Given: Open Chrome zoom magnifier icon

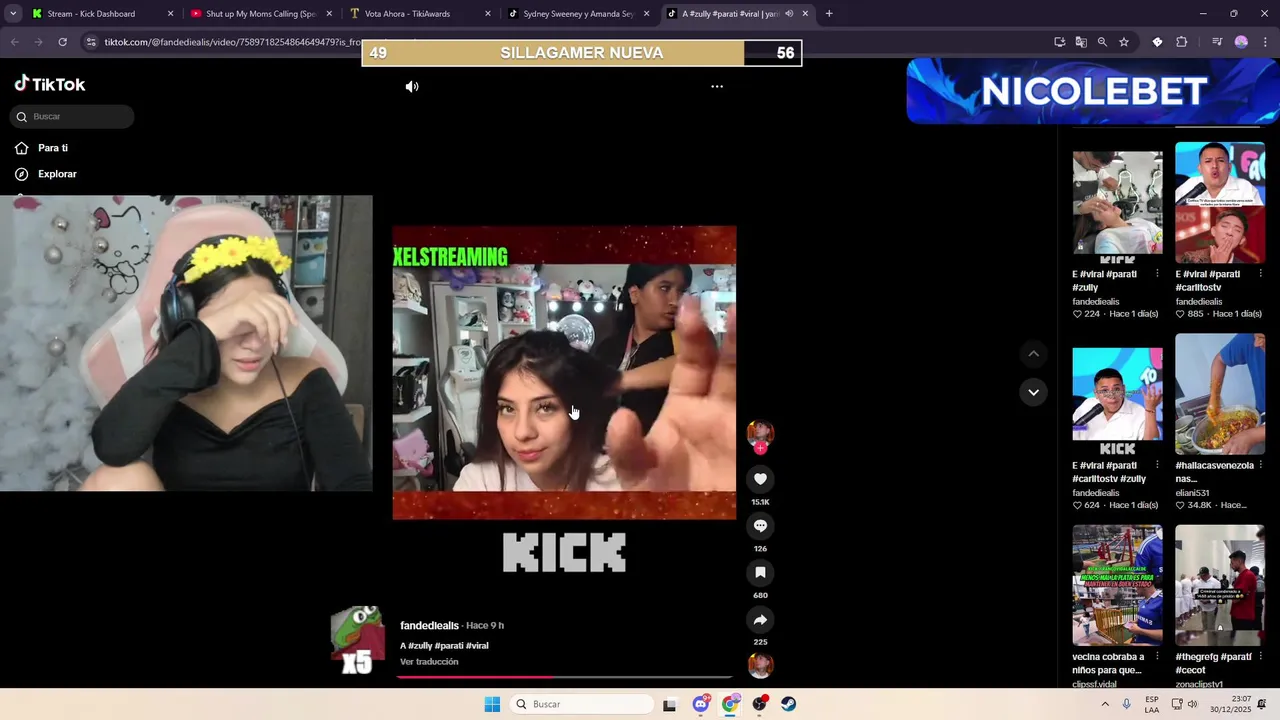Looking at the screenshot, I should pyautogui.click(x=1102, y=42).
